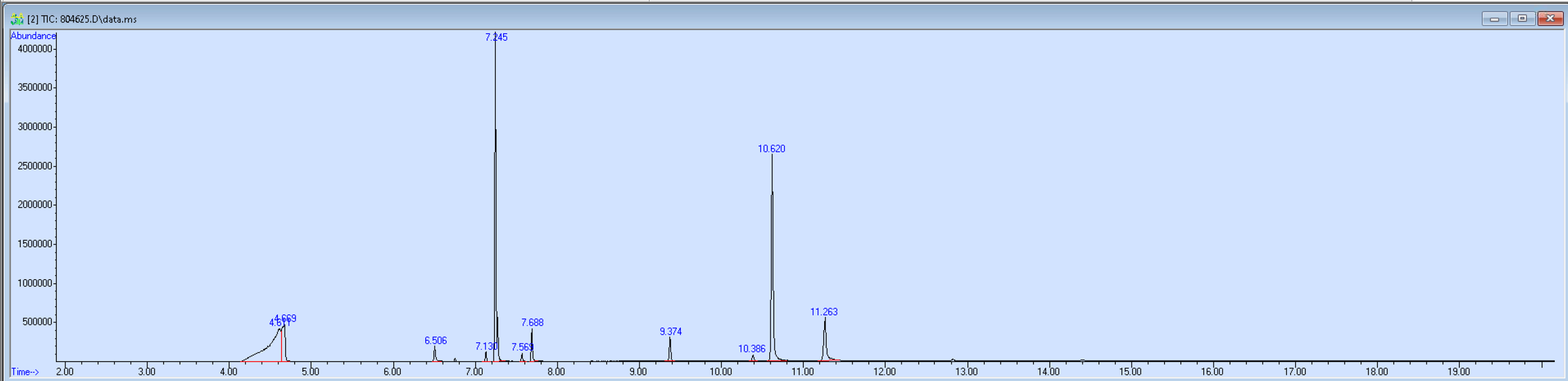The width and height of the screenshot is (1568, 381).
Task: Click the 15.00 time axis value
Action: (1131, 372)
